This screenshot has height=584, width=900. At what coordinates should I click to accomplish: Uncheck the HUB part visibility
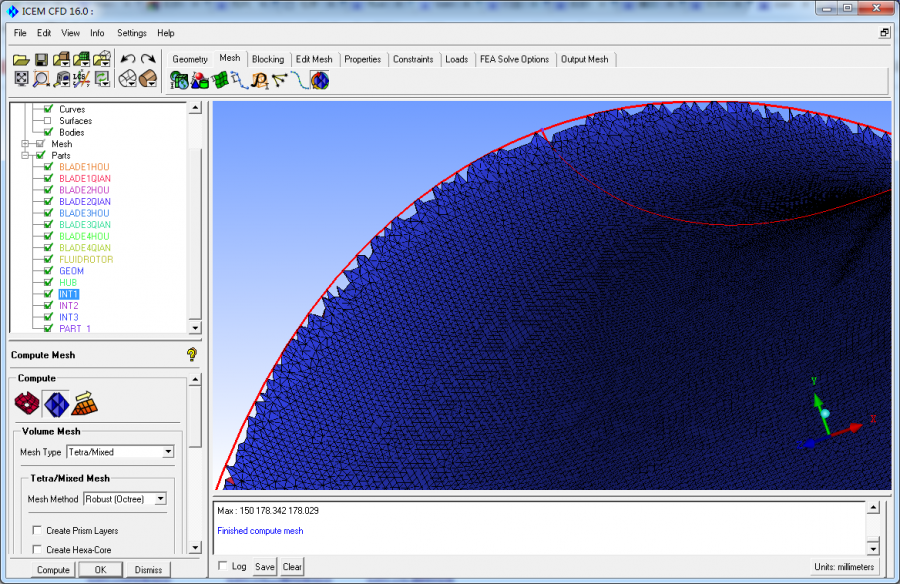(x=47, y=283)
